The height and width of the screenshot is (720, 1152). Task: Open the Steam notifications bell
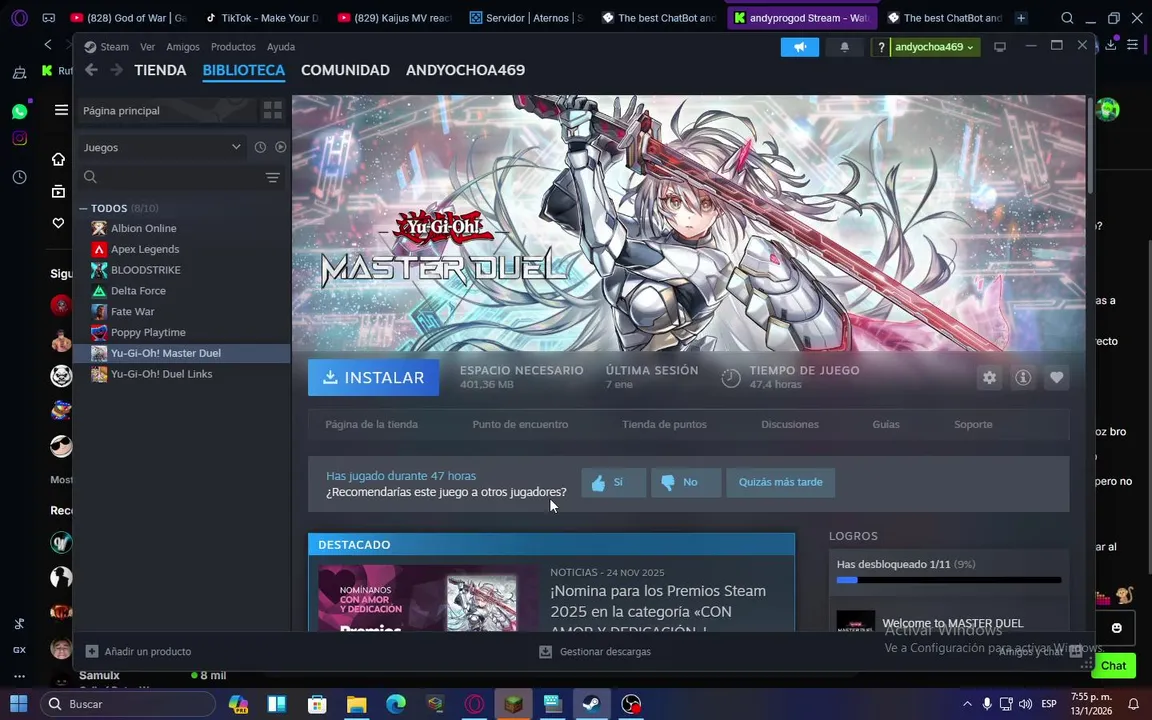844,46
